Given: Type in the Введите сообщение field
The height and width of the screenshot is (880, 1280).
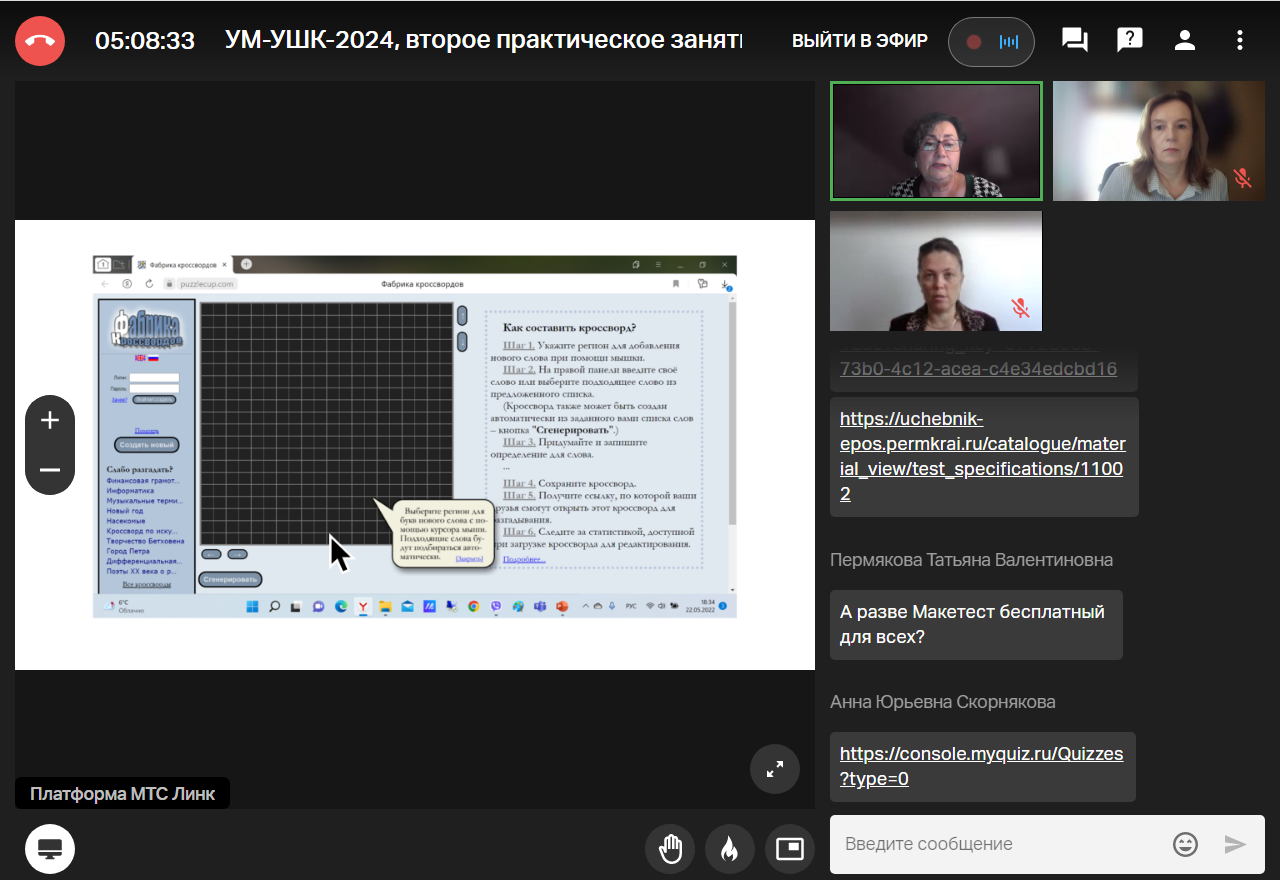Looking at the screenshot, I should point(1000,844).
